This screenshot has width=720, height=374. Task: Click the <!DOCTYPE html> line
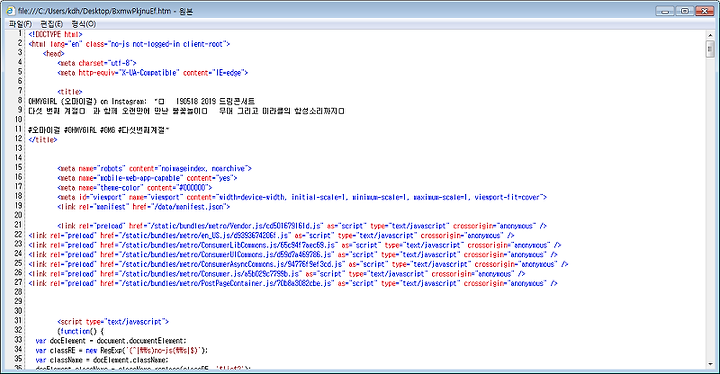pos(56,34)
